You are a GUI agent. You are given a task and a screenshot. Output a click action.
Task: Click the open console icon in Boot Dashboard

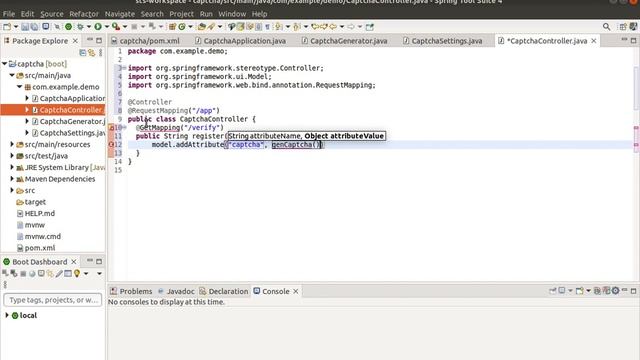[x=41, y=273]
